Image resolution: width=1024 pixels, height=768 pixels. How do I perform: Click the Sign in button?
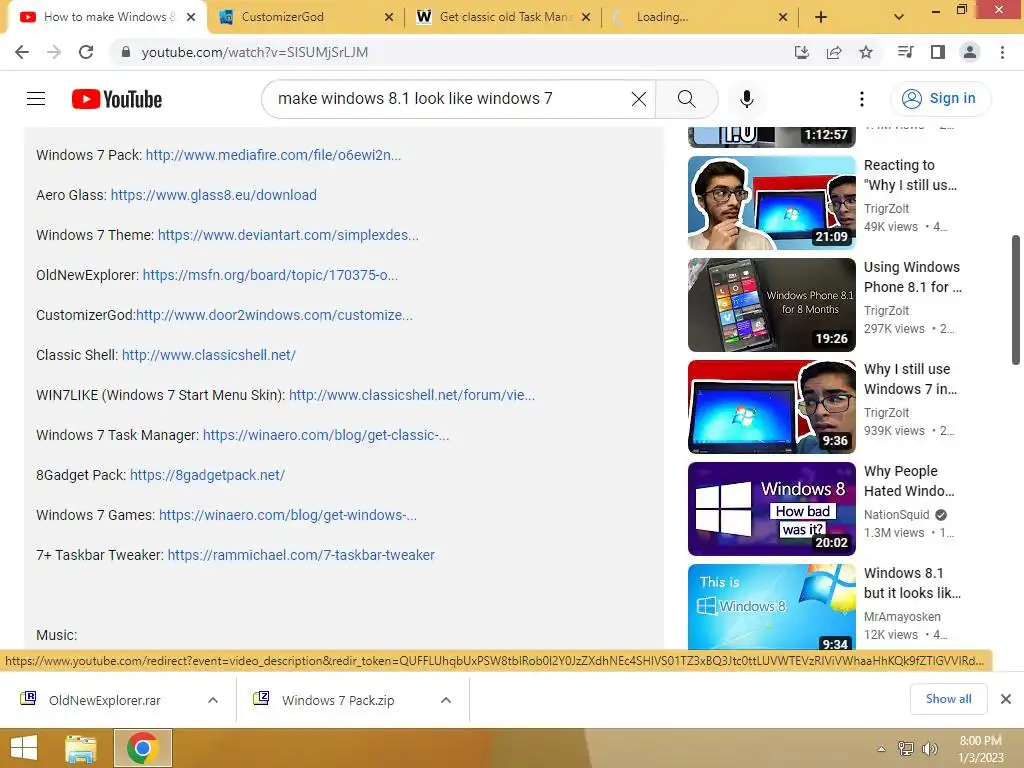(x=940, y=99)
